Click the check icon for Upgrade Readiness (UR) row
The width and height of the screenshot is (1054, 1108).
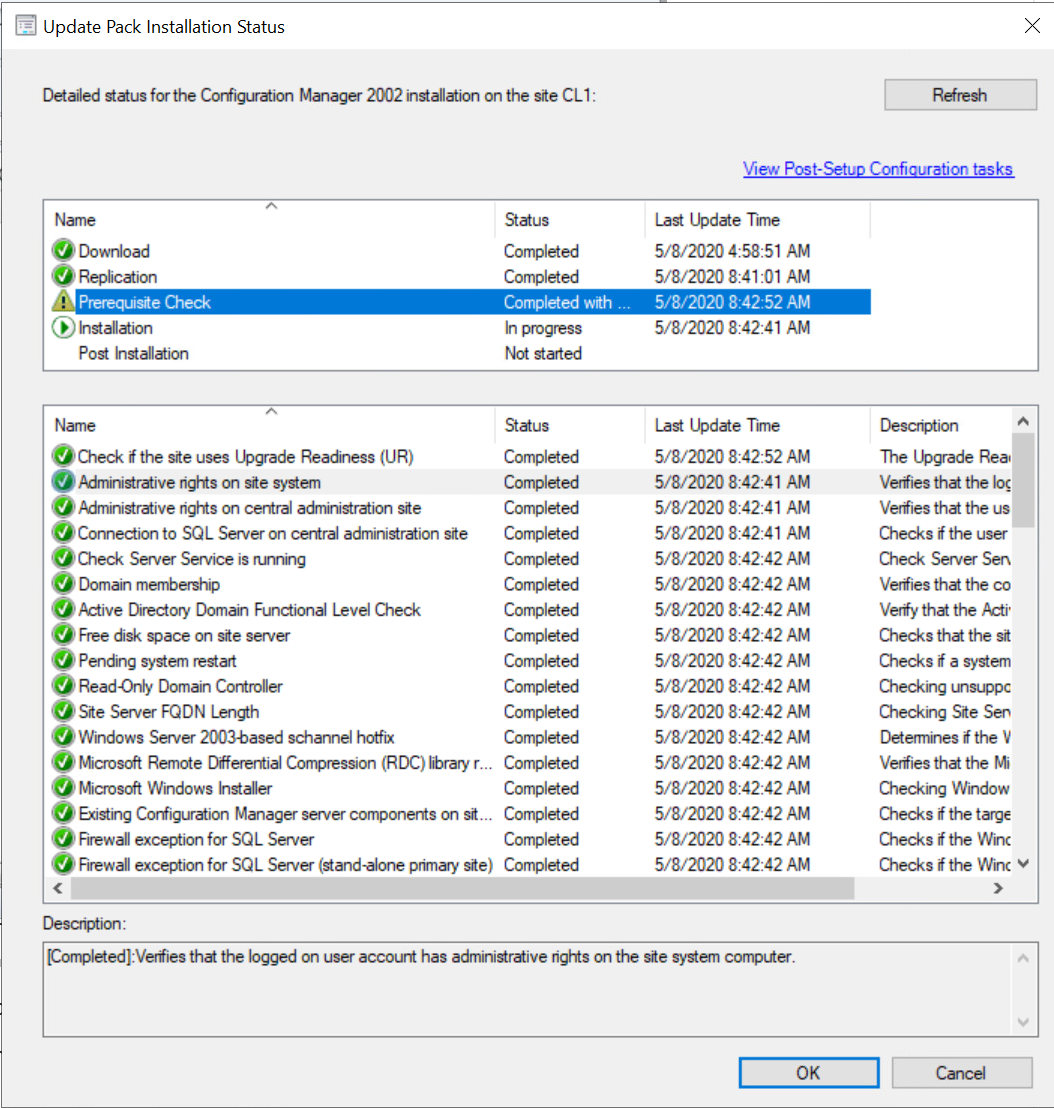pyautogui.click(x=63, y=456)
